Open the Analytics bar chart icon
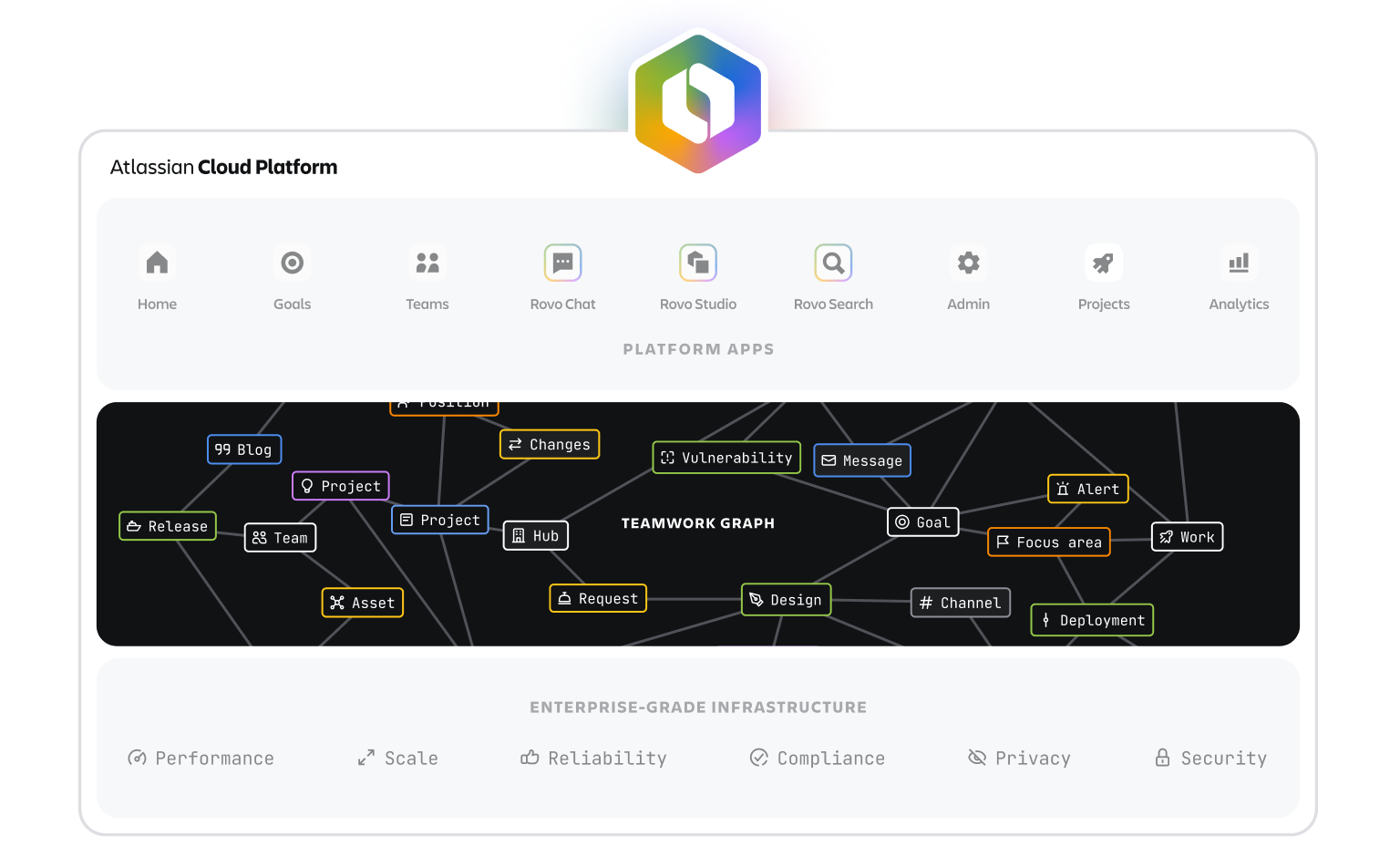1400x857 pixels. [x=1239, y=263]
